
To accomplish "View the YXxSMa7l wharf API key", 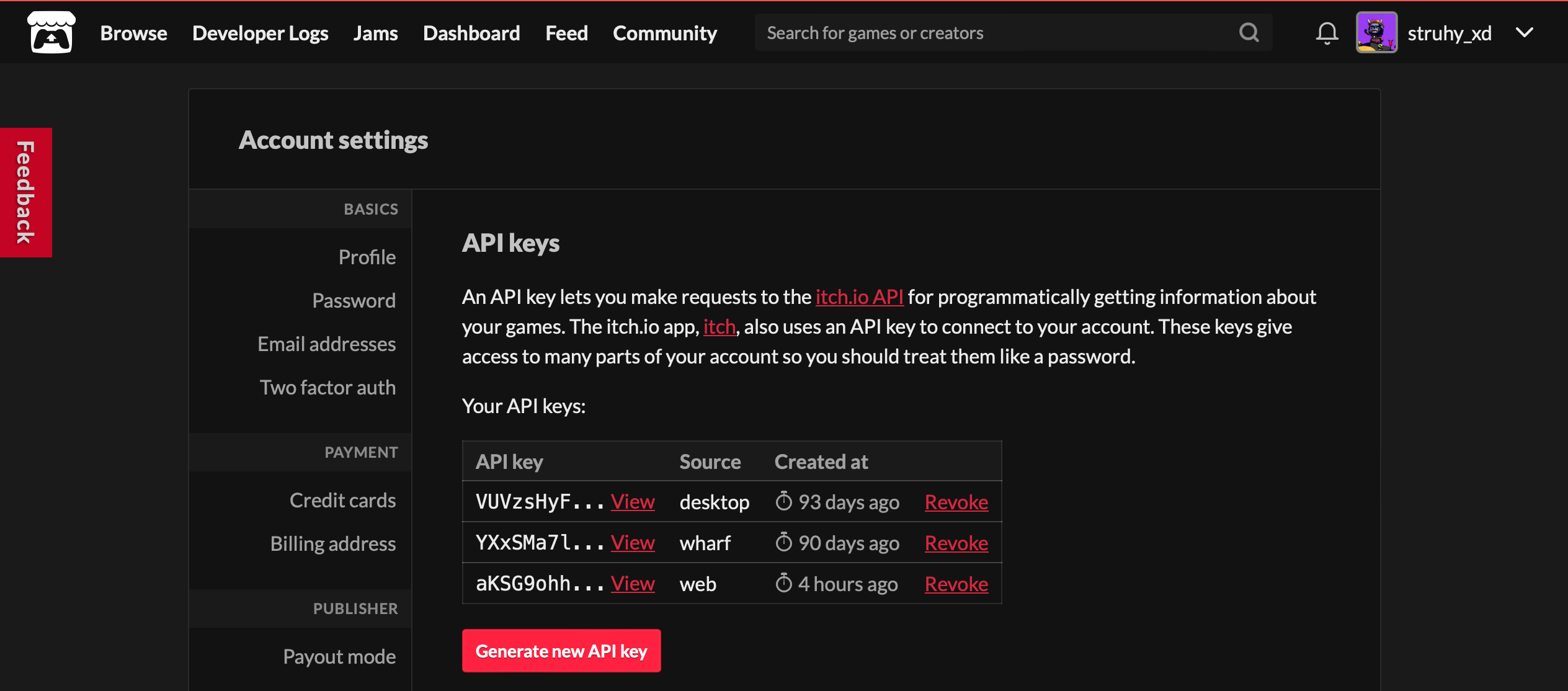I will 633,542.
